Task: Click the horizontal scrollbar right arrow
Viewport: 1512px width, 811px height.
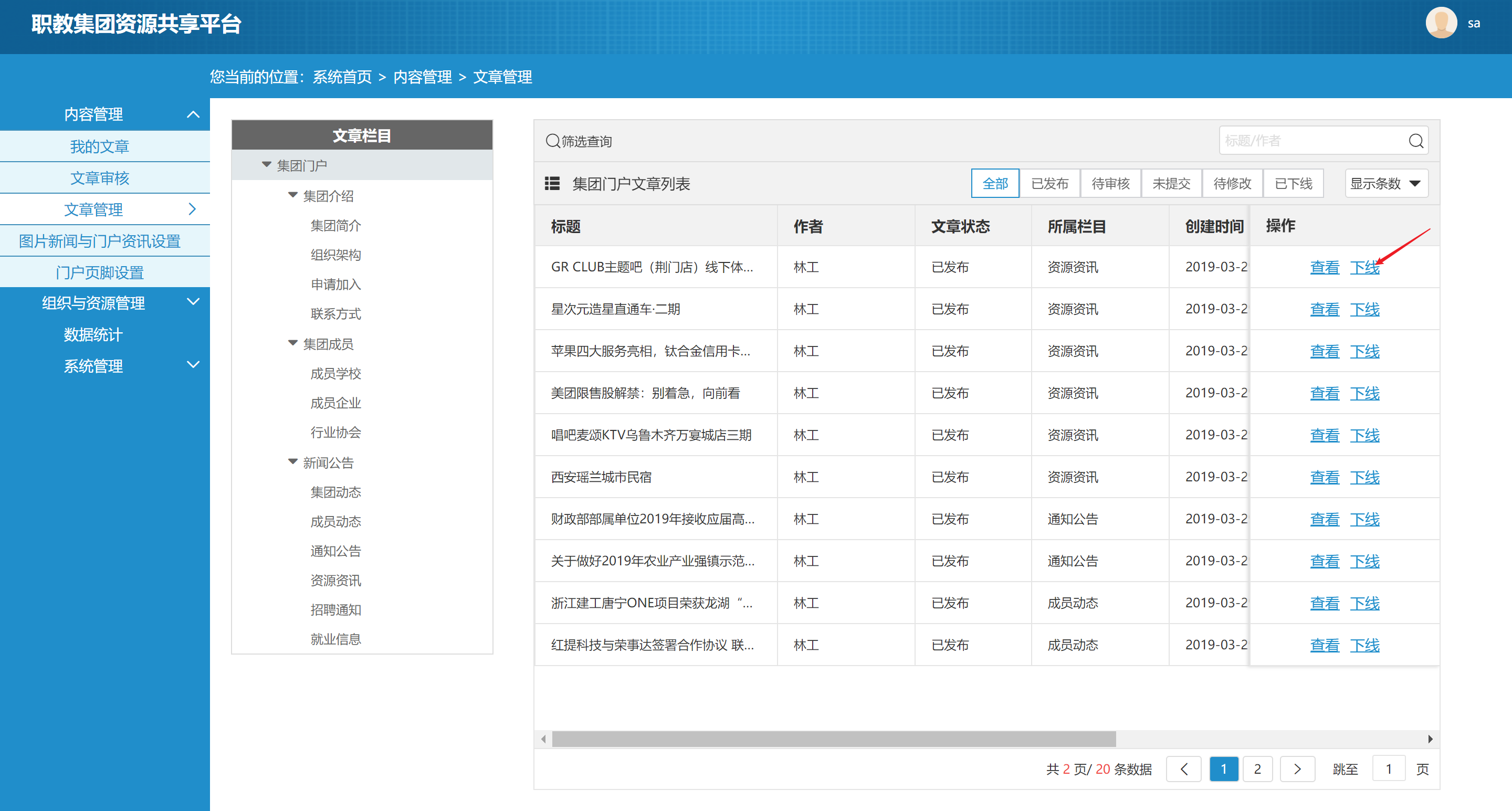Action: 1430,739
